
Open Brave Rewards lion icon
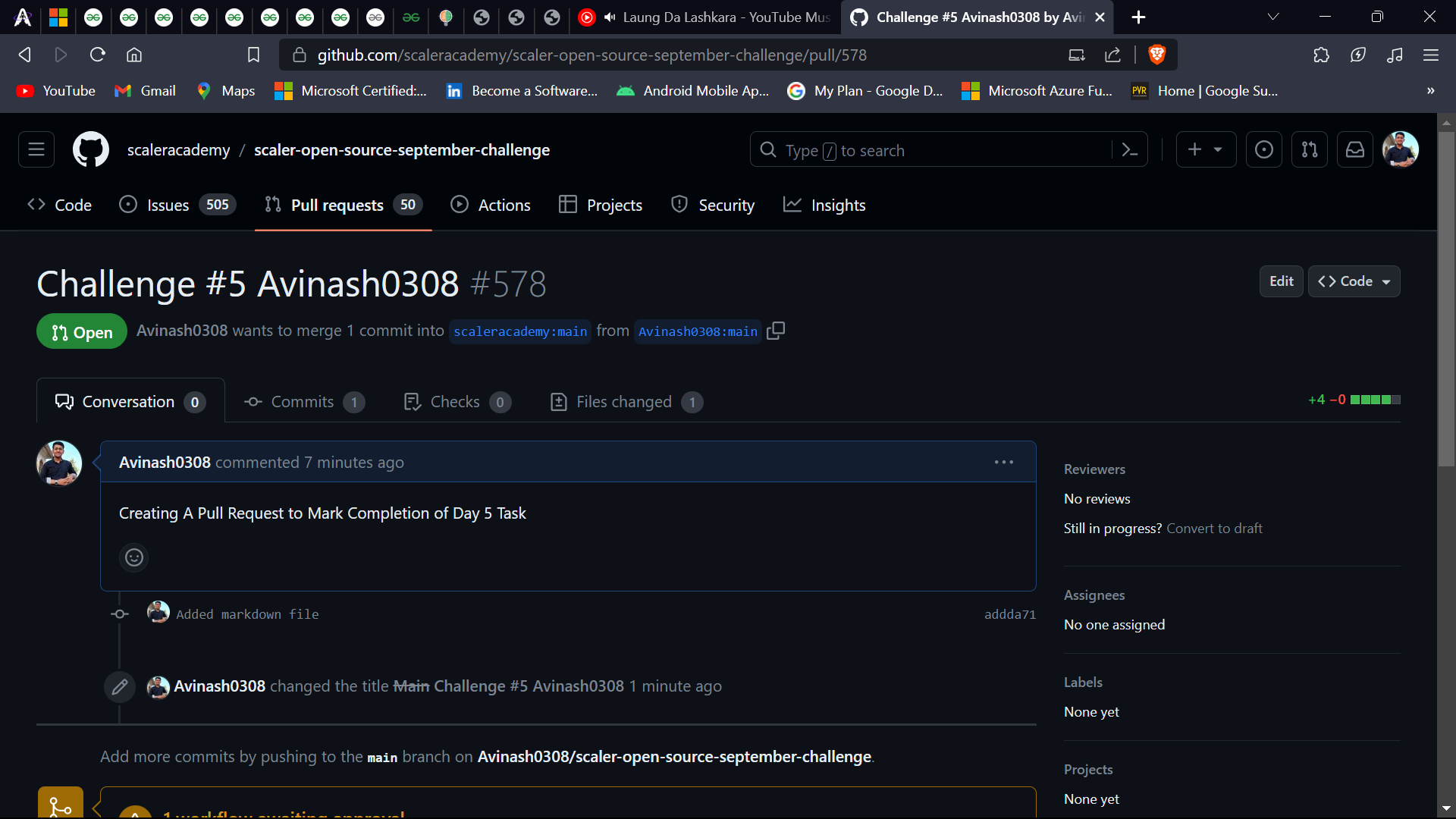tap(1157, 55)
